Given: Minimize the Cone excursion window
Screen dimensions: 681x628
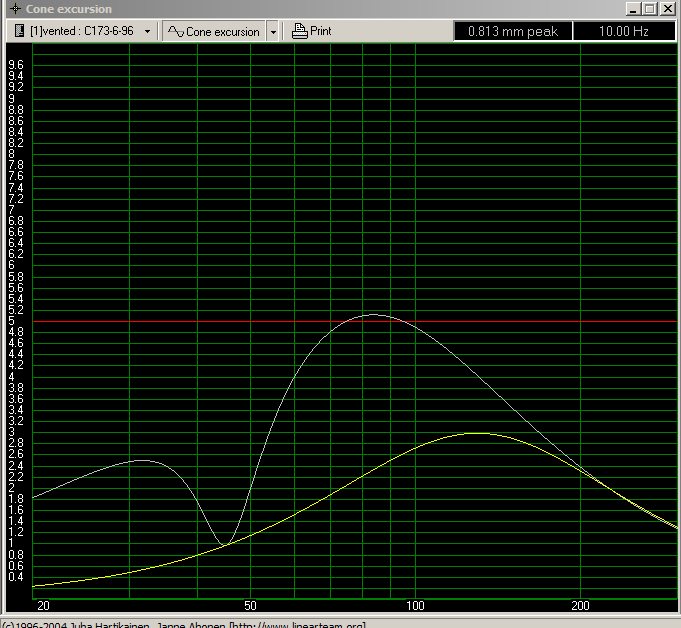Looking at the screenshot, I should (x=633, y=9).
